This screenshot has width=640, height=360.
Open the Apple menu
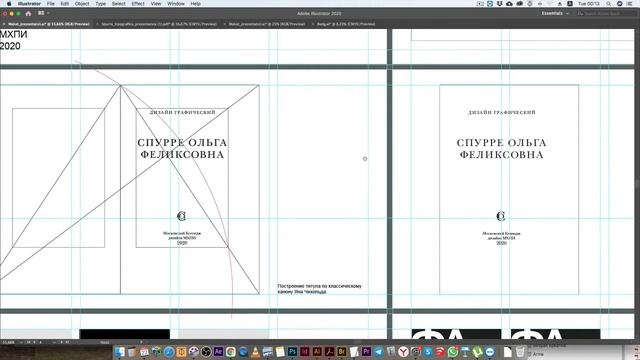click(9, 4)
